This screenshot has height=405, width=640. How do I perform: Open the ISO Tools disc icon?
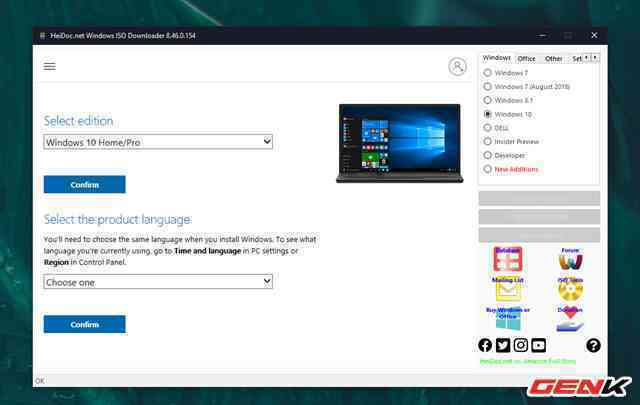tap(570, 289)
